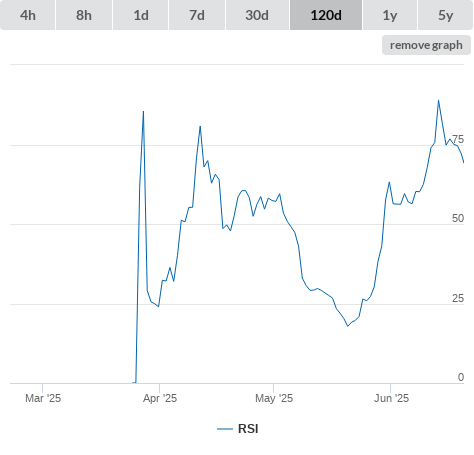This screenshot has width=474, height=455.
Task: Open the 1y time range
Action: [x=390, y=15]
